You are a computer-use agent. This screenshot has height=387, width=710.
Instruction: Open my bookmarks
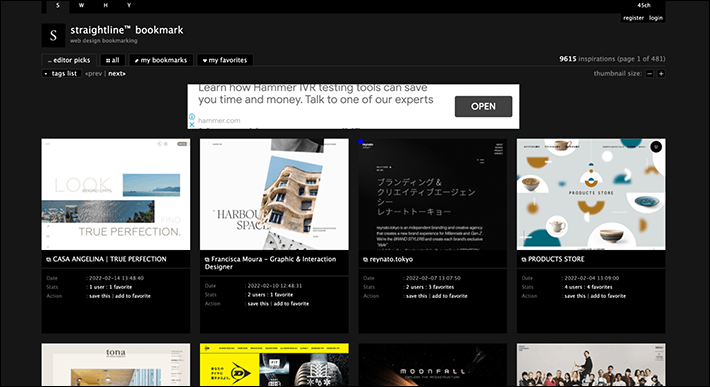(x=161, y=60)
